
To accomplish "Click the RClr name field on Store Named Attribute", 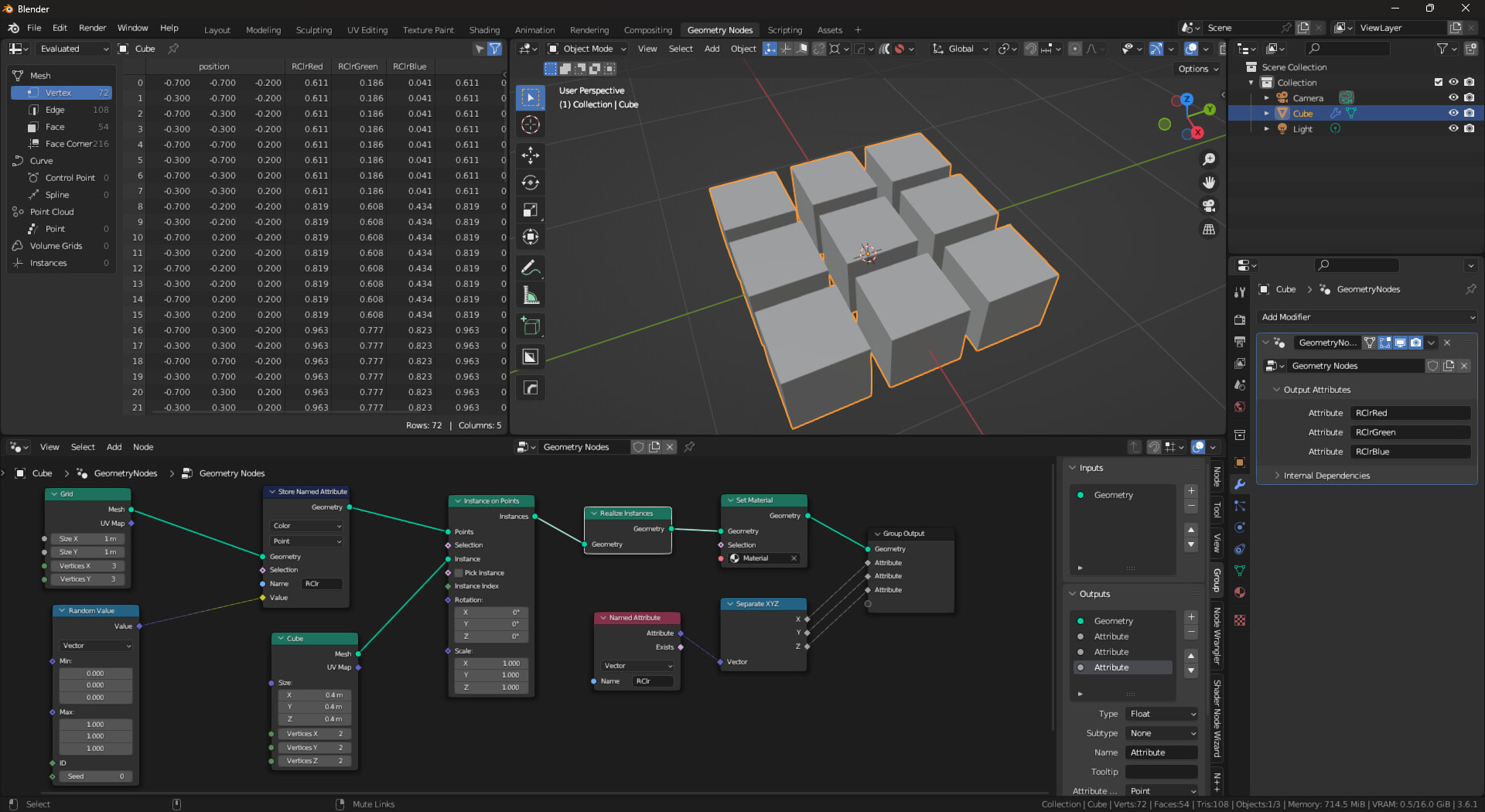I will point(322,583).
